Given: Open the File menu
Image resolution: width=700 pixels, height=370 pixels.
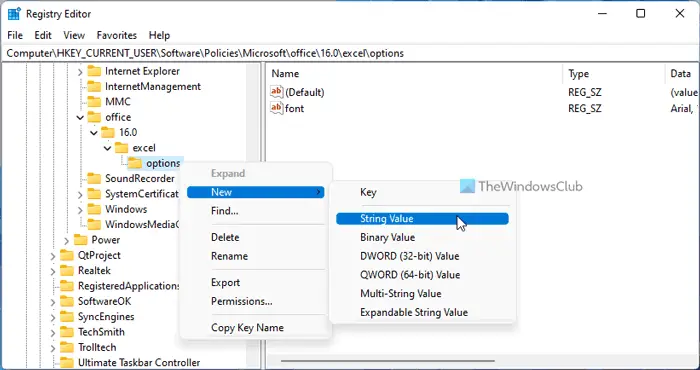Looking at the screenshot, I should pyautogui.click(x=15, y=35).
